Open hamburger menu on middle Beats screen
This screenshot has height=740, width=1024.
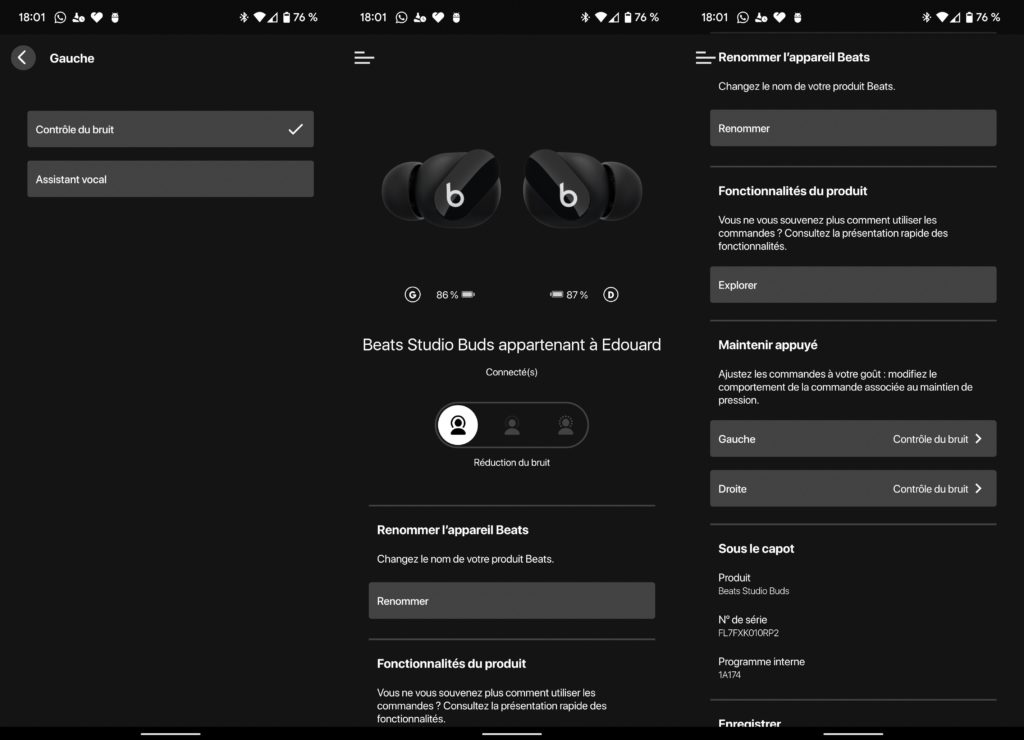click(x=364, y=58)
